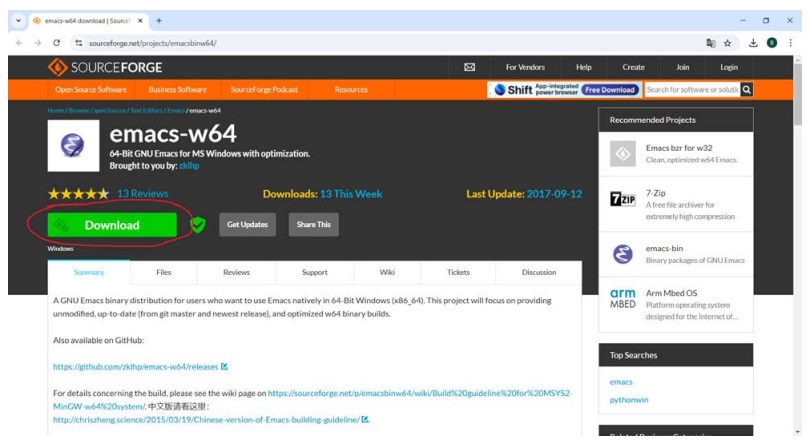
Task: Expand the Open Source Software menu
Action: point(90,89)
